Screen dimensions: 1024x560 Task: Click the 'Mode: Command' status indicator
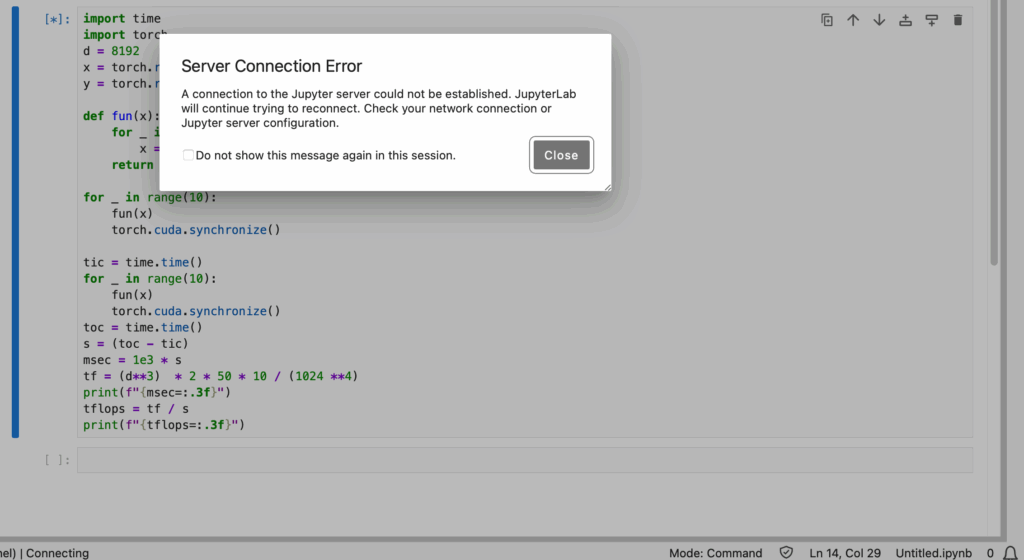pyautogui.click(x=714, y=553)
